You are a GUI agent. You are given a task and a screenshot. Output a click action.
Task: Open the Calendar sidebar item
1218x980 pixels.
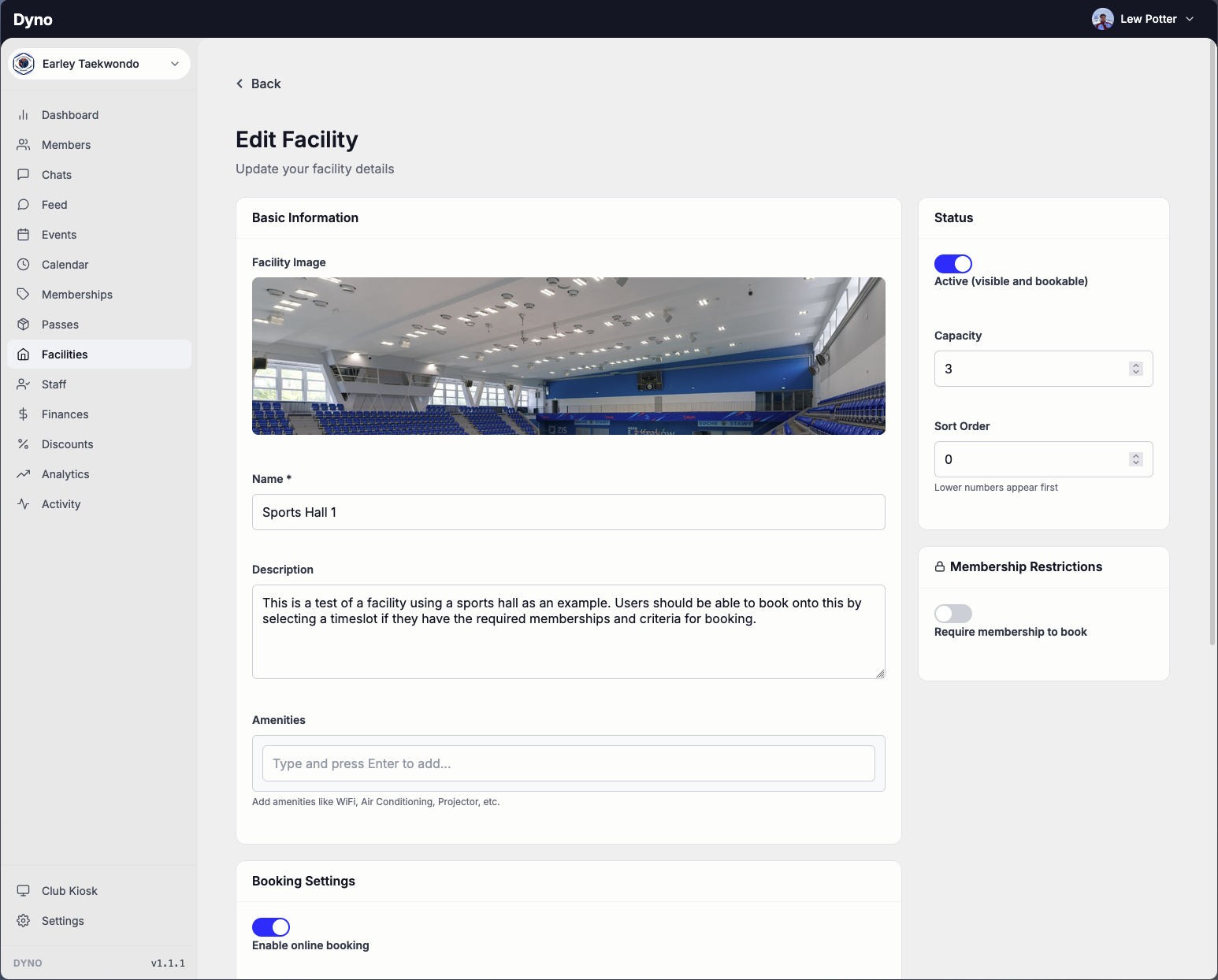point(99,265)
